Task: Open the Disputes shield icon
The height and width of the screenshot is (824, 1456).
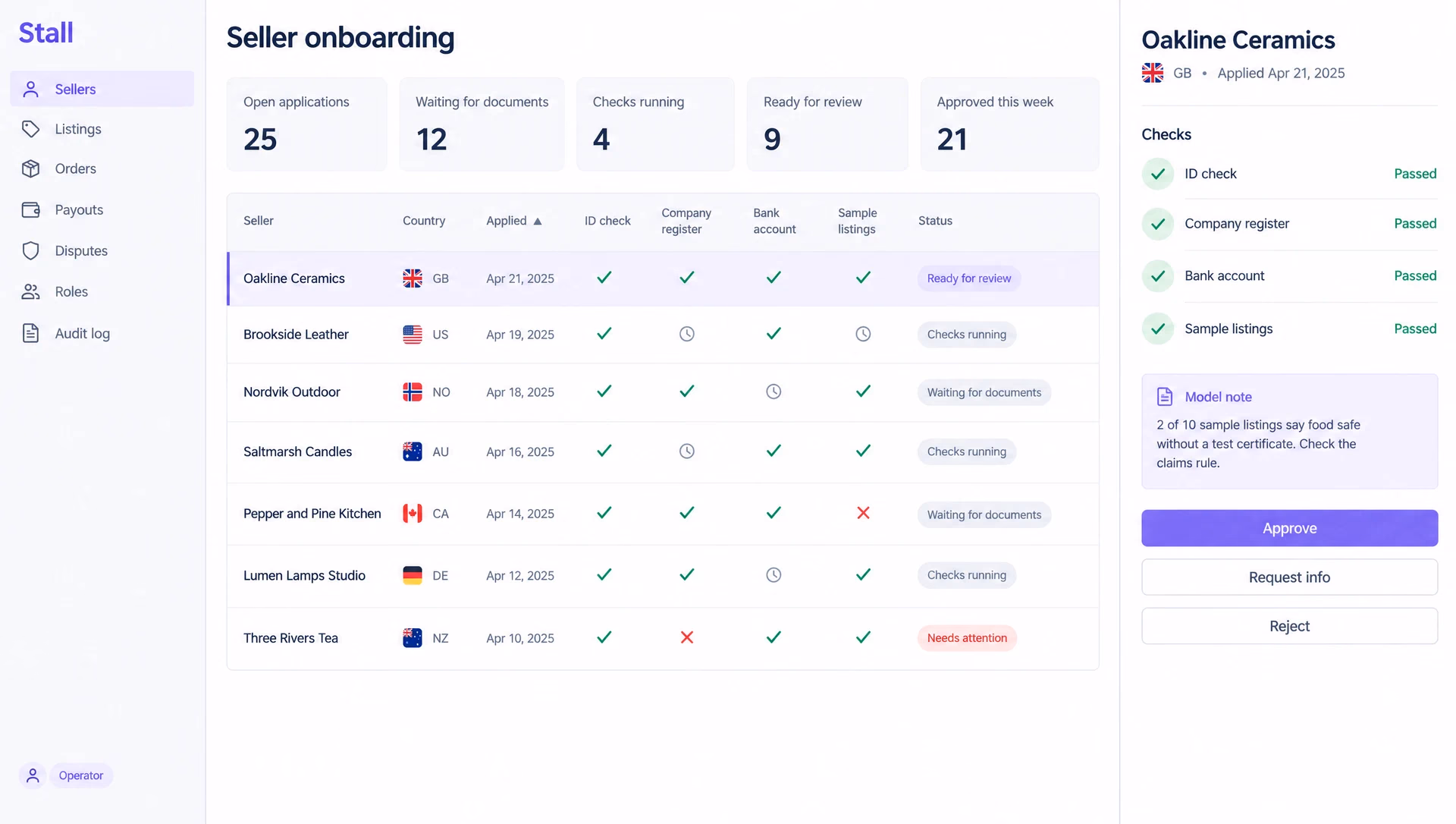Action: [x=30, y=251]
